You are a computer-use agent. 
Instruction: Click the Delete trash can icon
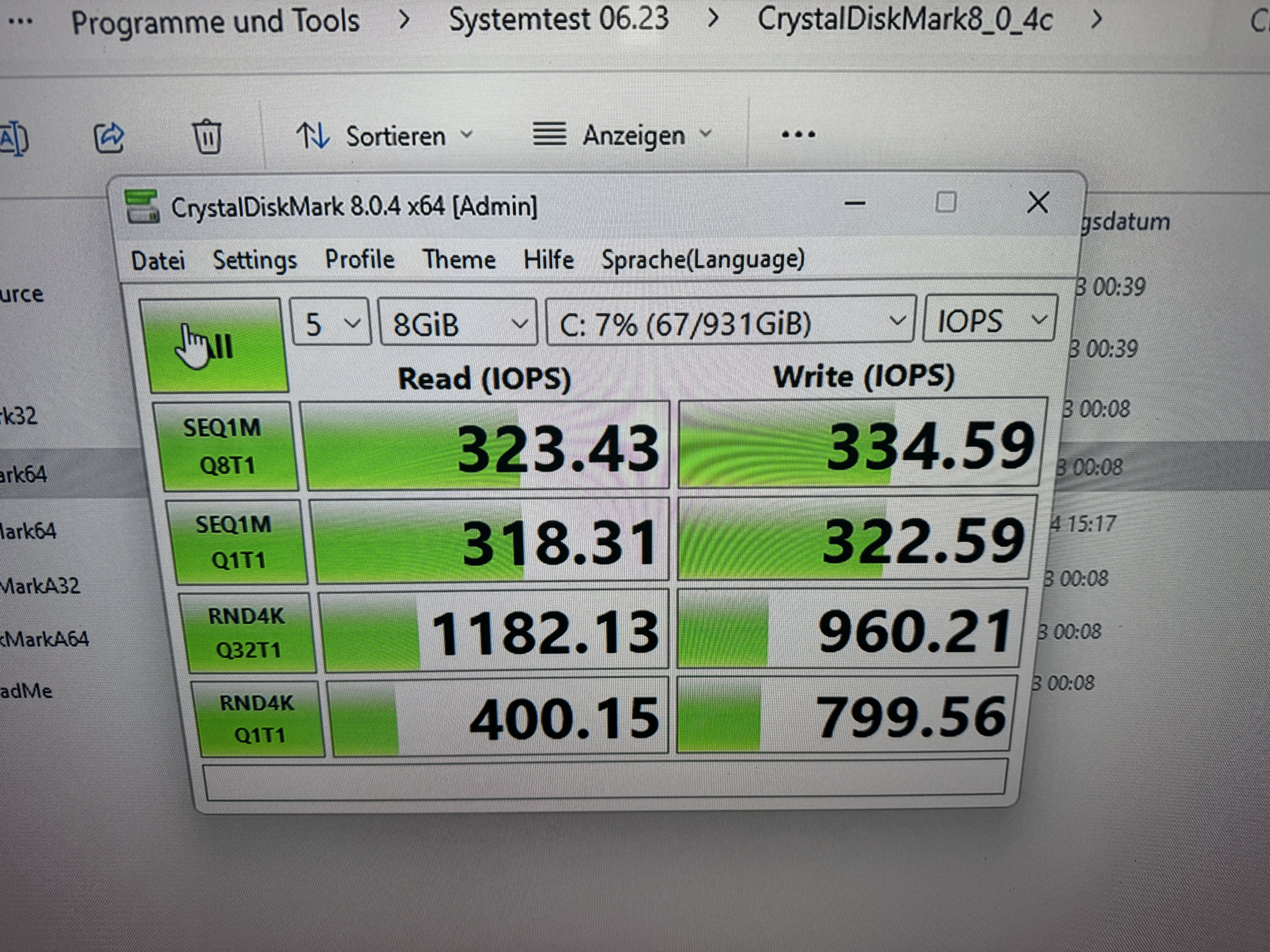207,137
